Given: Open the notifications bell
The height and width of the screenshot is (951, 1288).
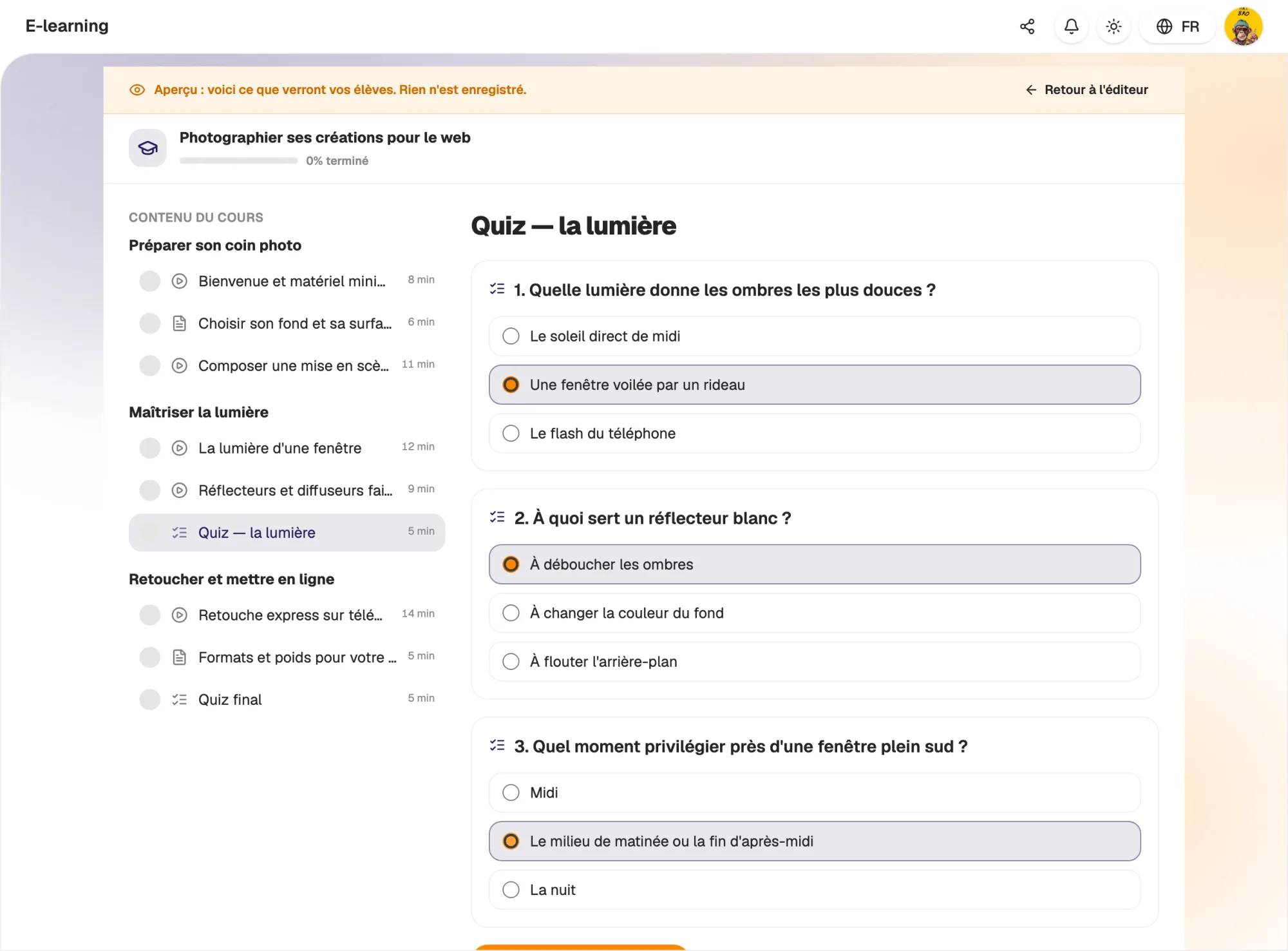Looking at the screenshot, I should 1072,26.
